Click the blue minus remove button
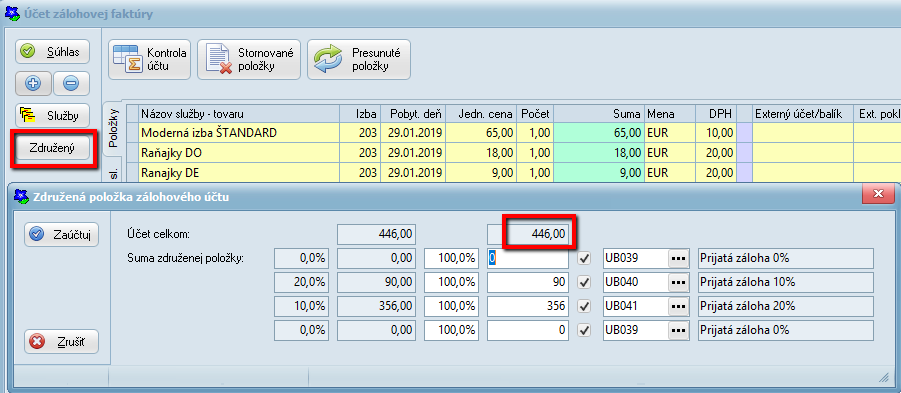Screen dimensions: 901x393 click(x=71, y=84)
